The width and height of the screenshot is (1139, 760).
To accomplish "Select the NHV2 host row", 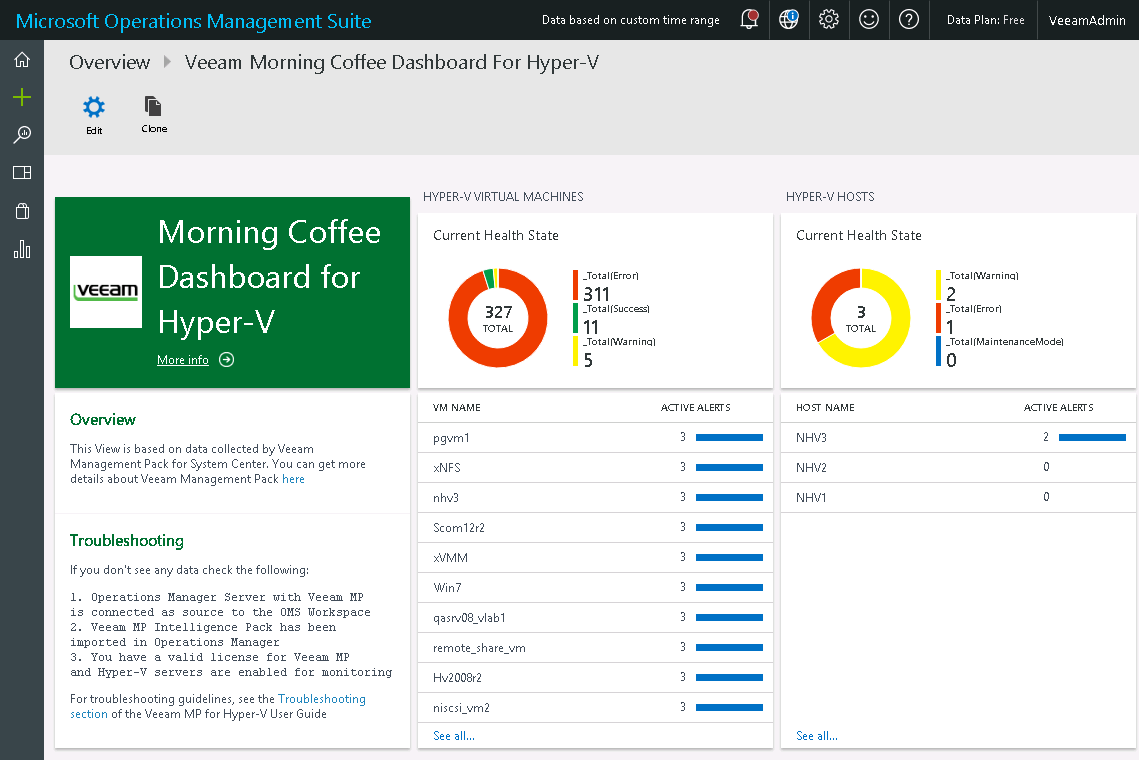I will [x=958, y=467].
